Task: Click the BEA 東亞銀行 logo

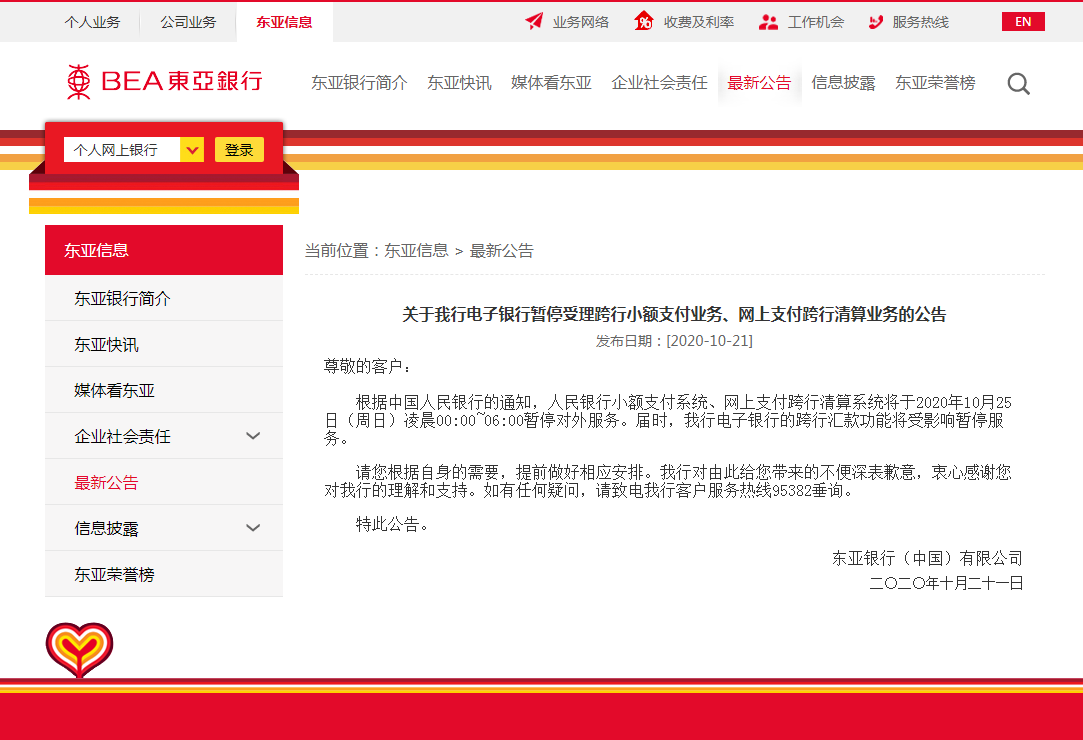Action: pyautogui.click(x=164, y=82)
